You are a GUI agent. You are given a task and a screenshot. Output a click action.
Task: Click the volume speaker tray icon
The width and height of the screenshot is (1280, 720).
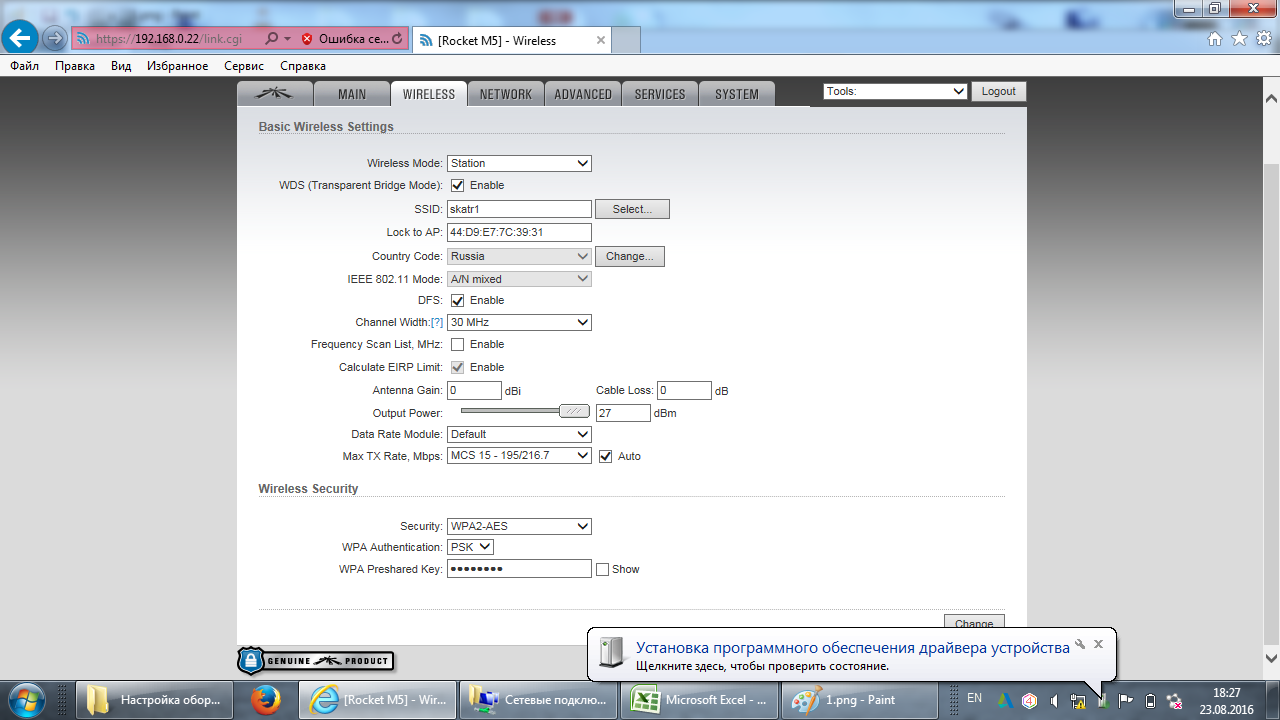(x=1054, y=701)
